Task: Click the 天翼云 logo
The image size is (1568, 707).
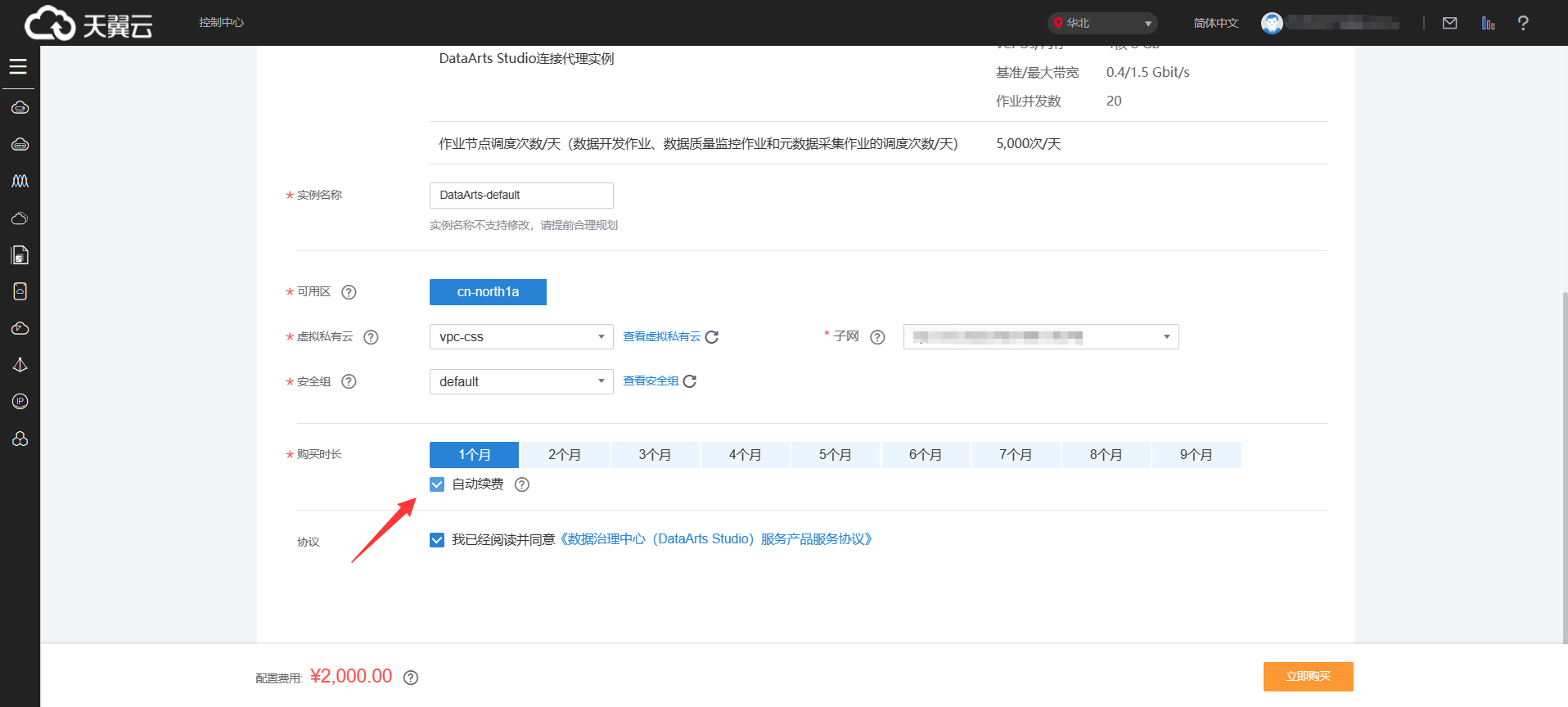Action: [x=88, y=23]
